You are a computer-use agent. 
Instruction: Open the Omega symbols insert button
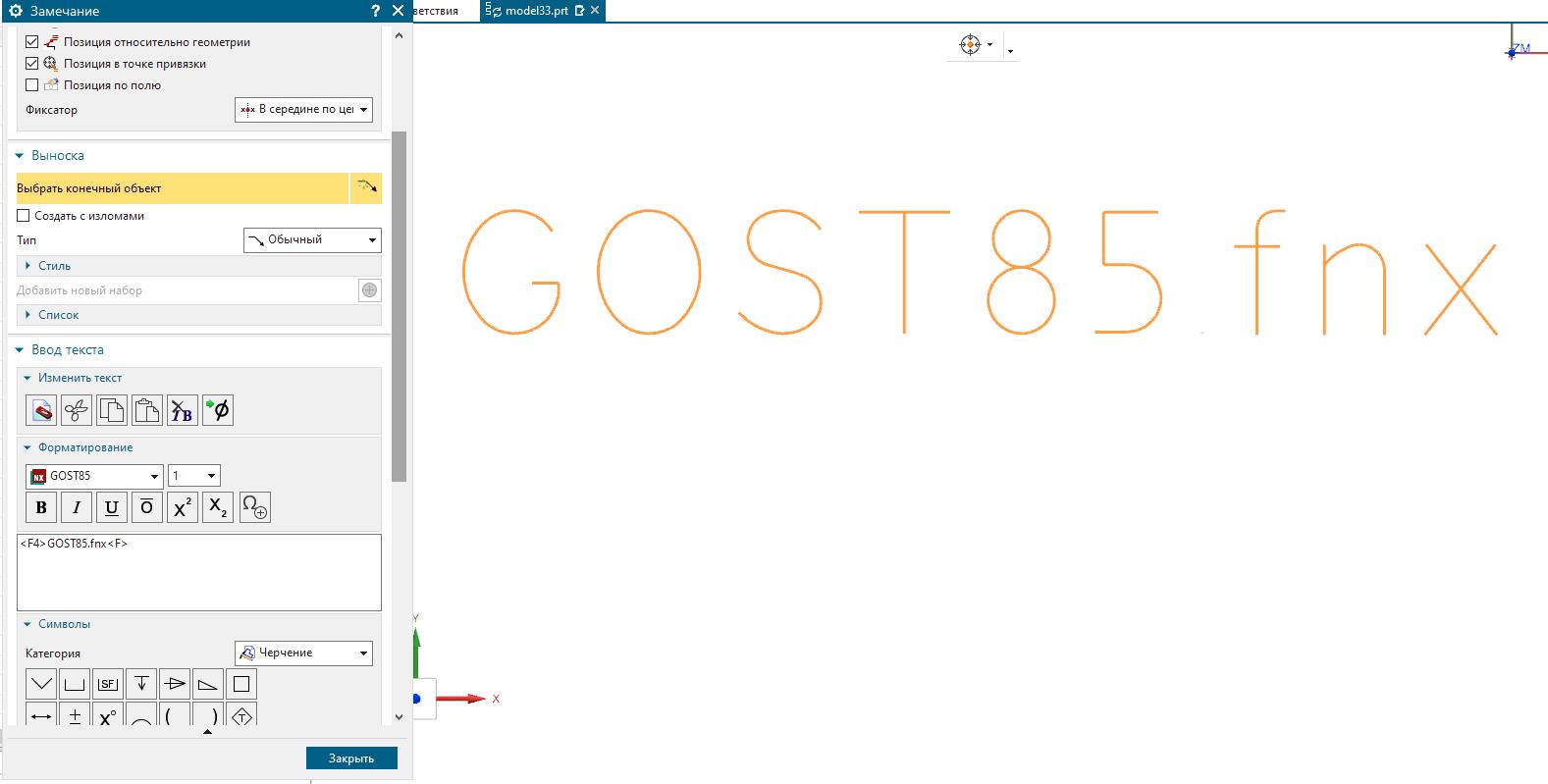tap(254, 507)
